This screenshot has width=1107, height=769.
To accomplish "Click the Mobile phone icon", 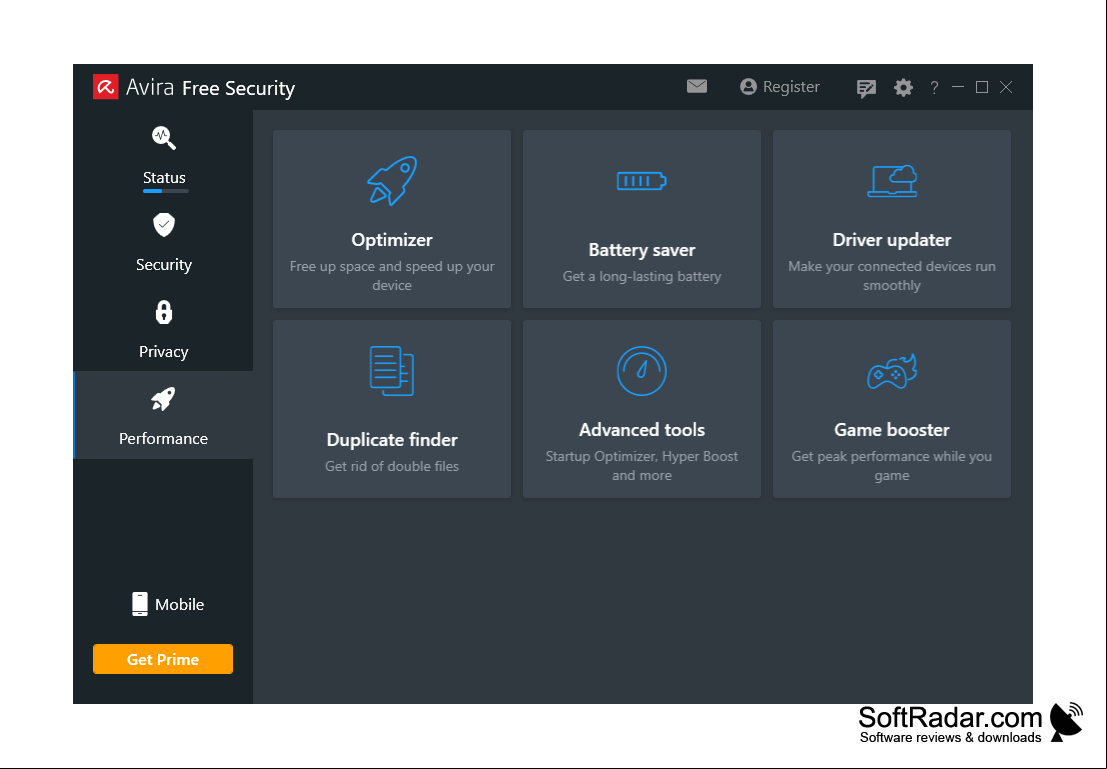I will pos(140,604).
